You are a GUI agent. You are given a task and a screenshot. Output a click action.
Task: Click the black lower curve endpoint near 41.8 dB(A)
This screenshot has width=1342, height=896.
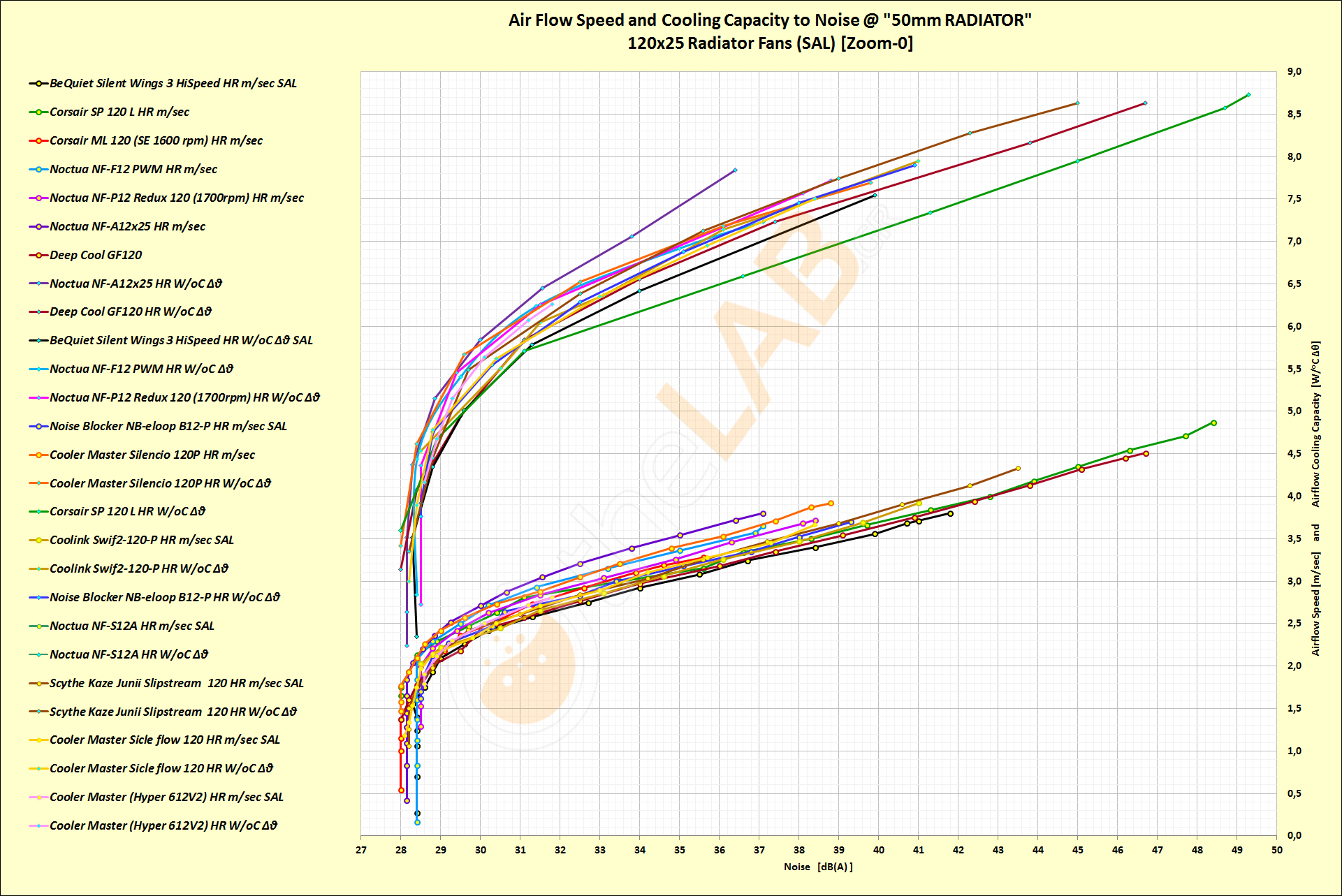click(x=950, y=513)
